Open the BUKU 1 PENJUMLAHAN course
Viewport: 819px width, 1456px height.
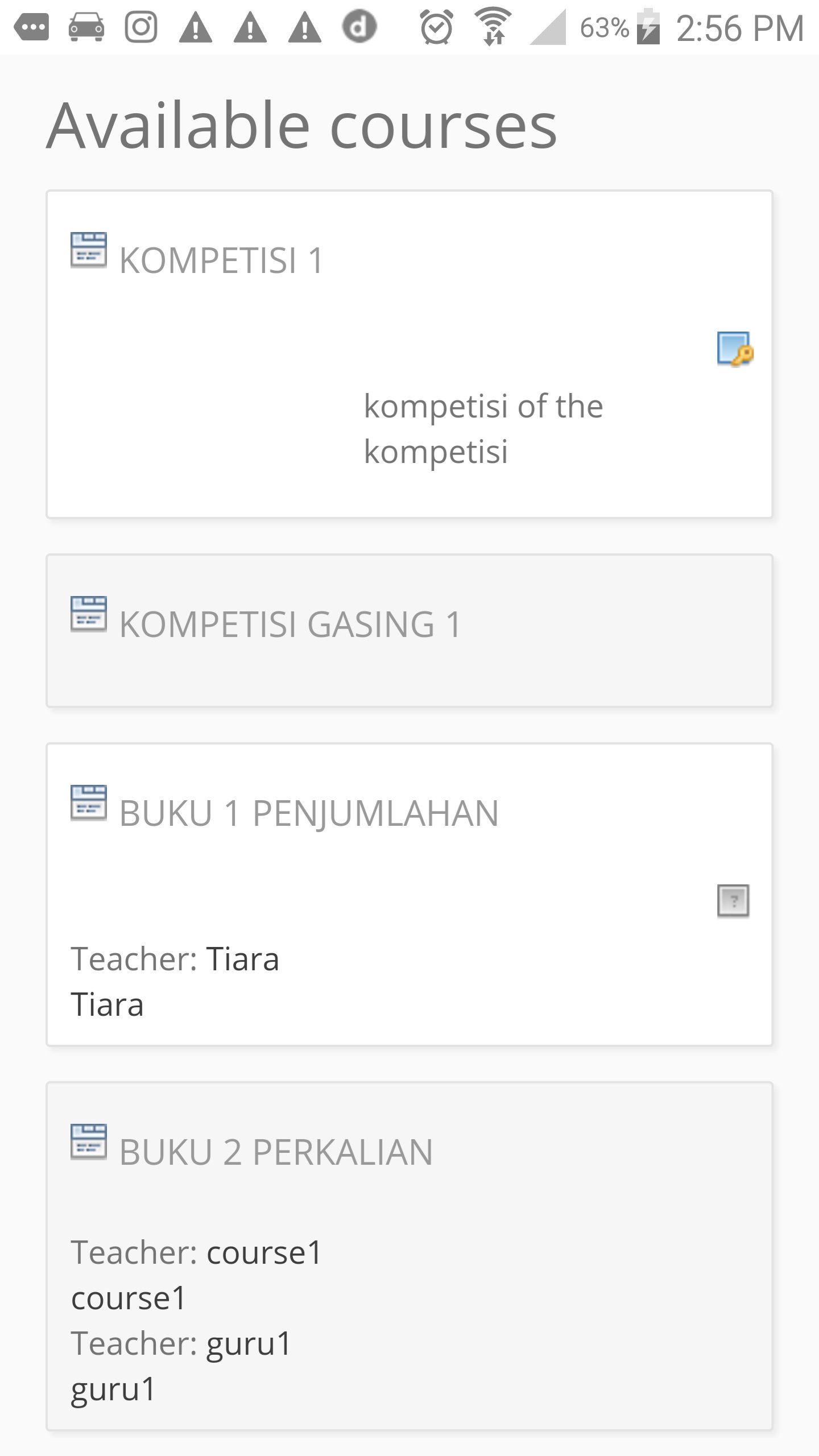pos(309,813)
